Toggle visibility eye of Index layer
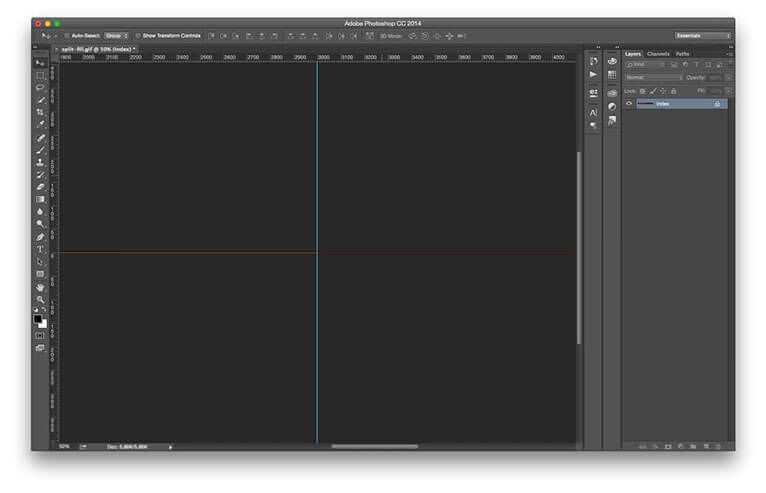The height and width of the screenshot is (493, 766). (629, 104)
